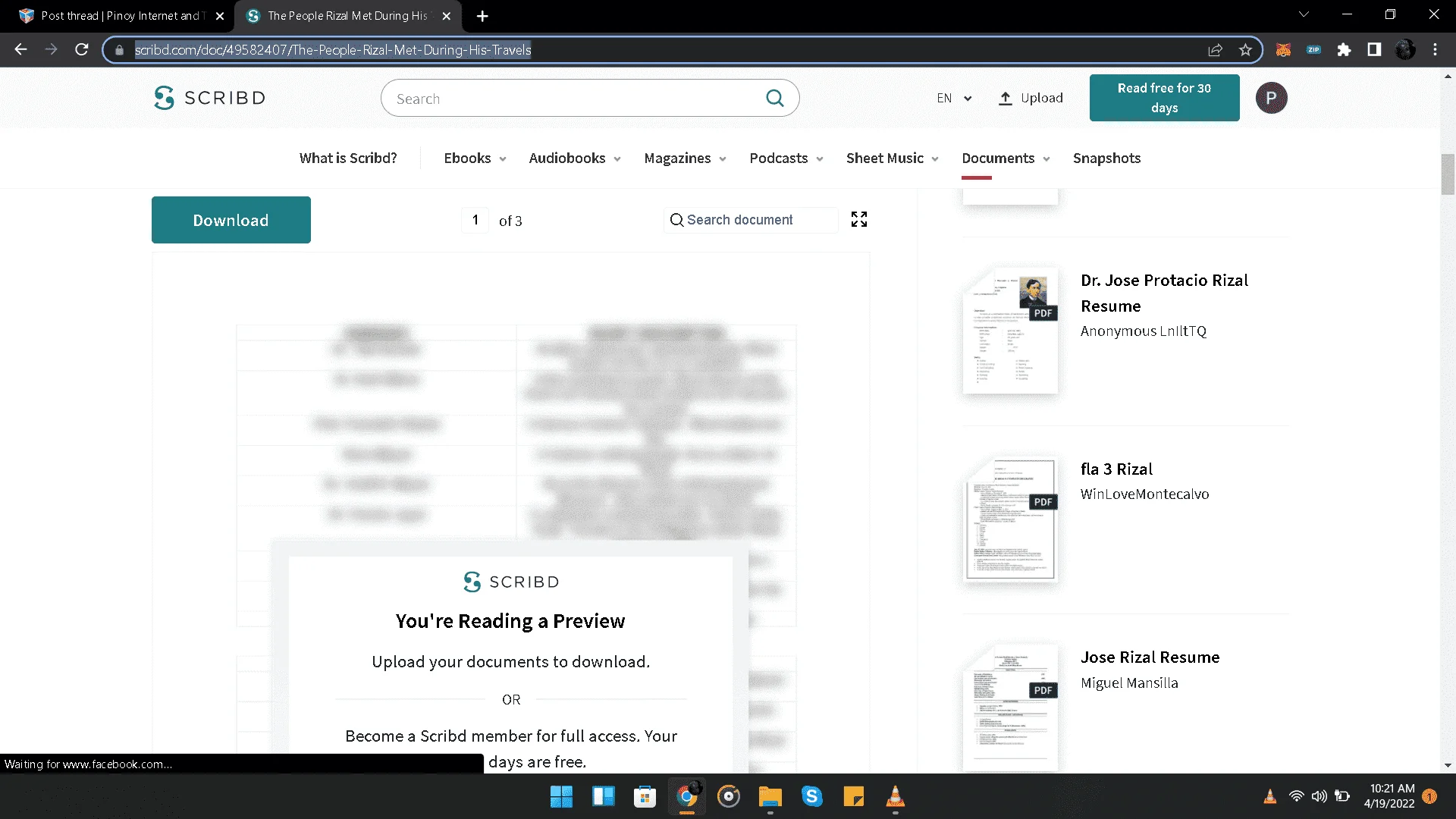Viewport: 1456px width, 819px height.
Task: Close the Scribd browser tab
Action: click(447, 16)
